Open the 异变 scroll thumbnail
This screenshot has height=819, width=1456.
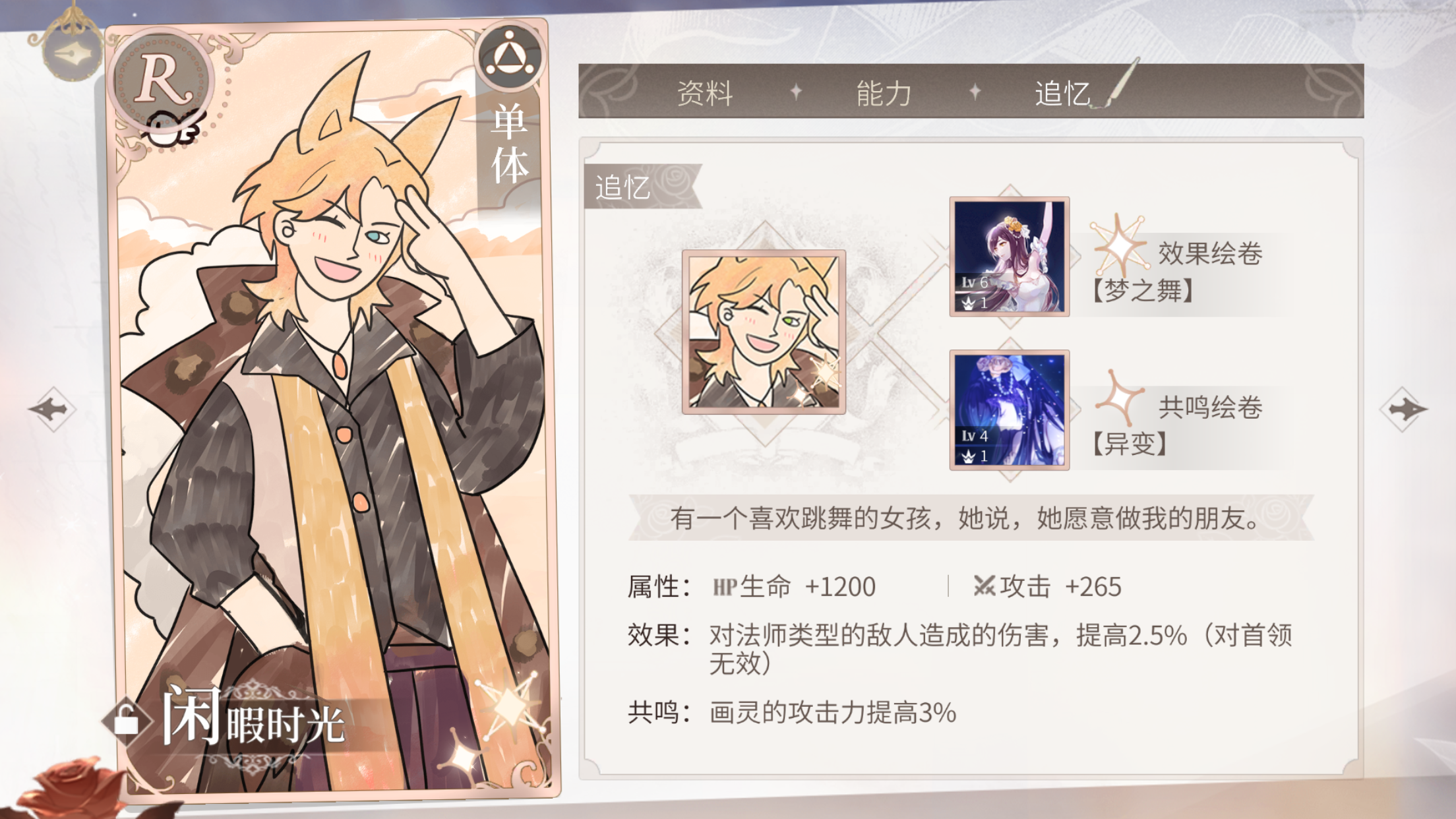[1010, 409]
